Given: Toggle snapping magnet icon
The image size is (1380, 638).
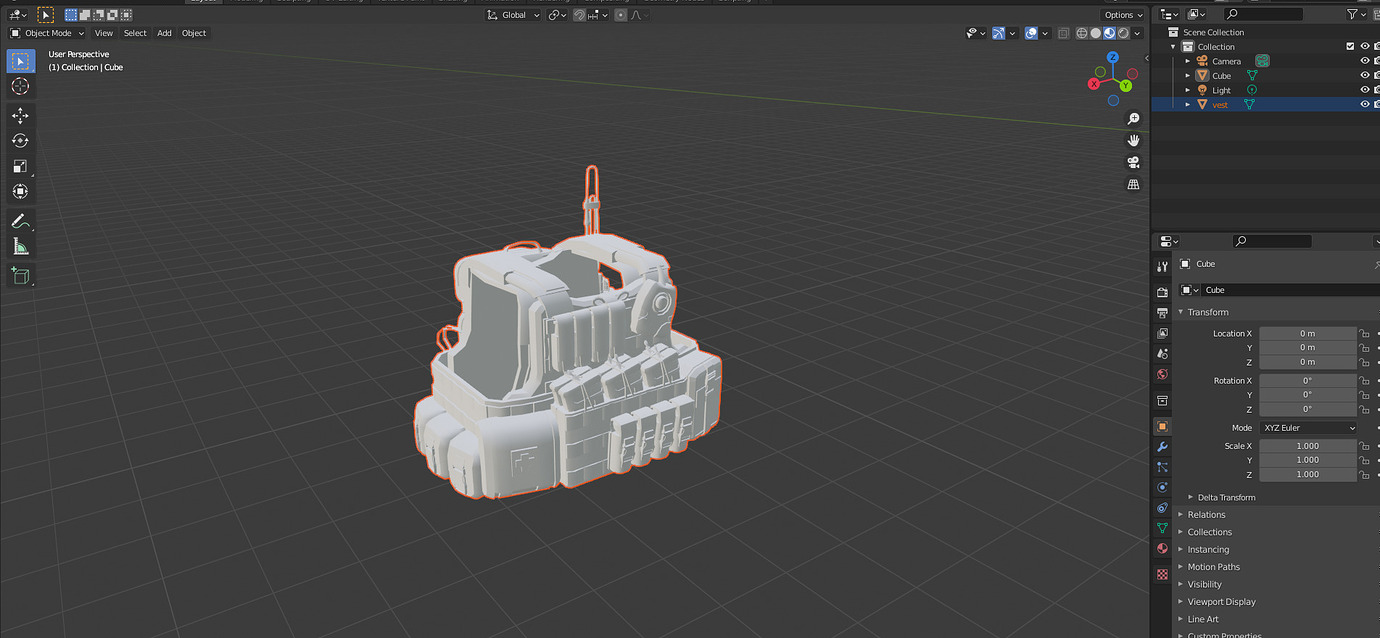Looking at the screenshot, I should (x=580, y=15).
